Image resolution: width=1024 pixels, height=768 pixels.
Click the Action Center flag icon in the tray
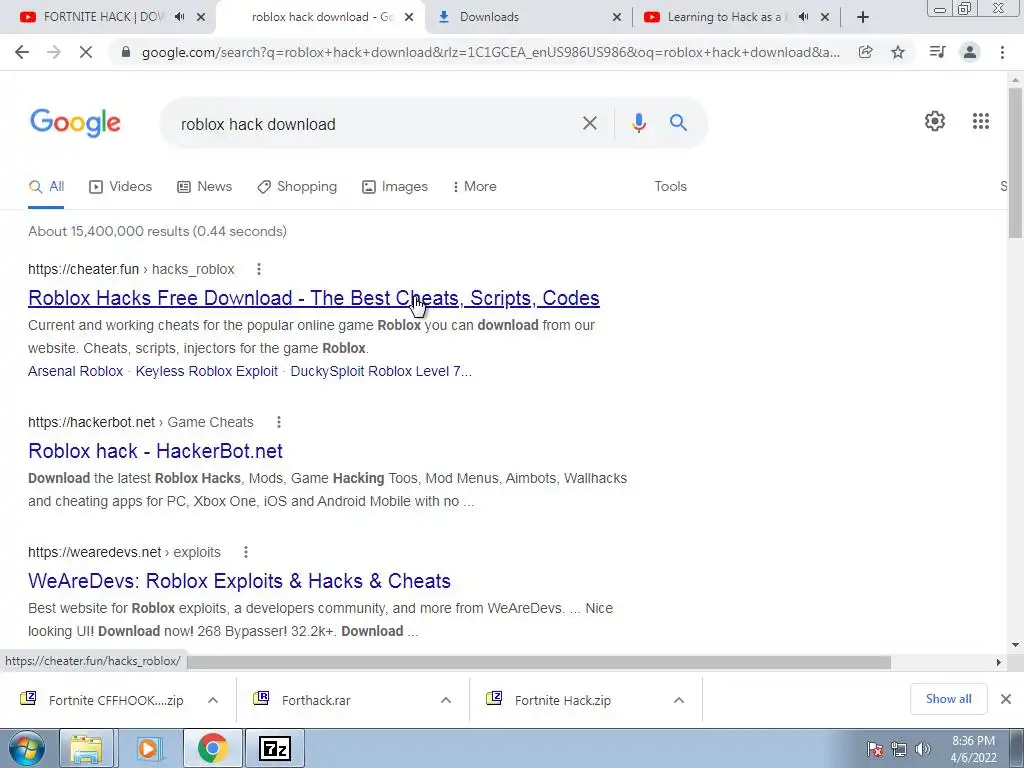pyautogui.click(x=875, y=749)
